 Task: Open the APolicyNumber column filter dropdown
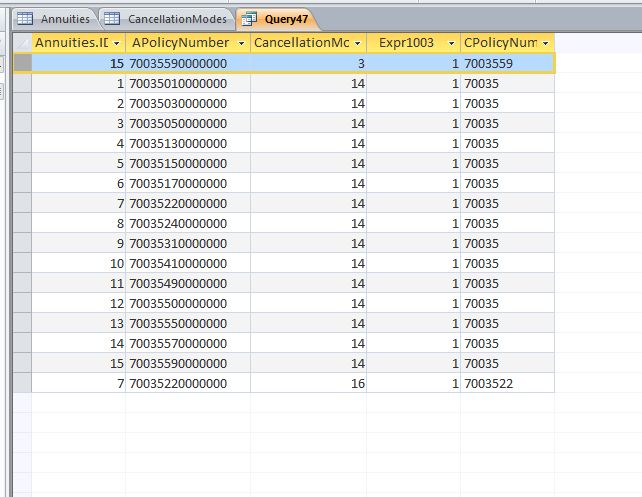pos(242,43)
